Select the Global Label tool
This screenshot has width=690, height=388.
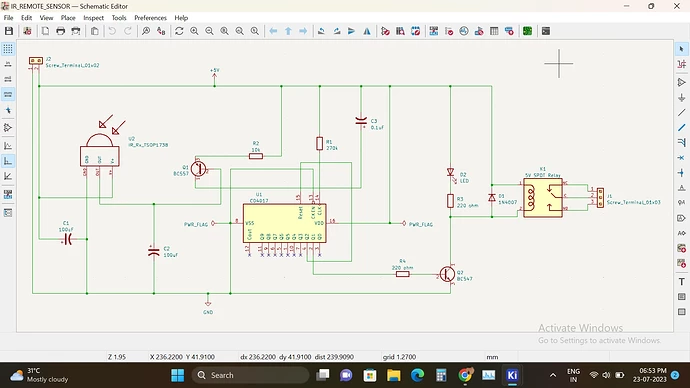click(682, 218)
